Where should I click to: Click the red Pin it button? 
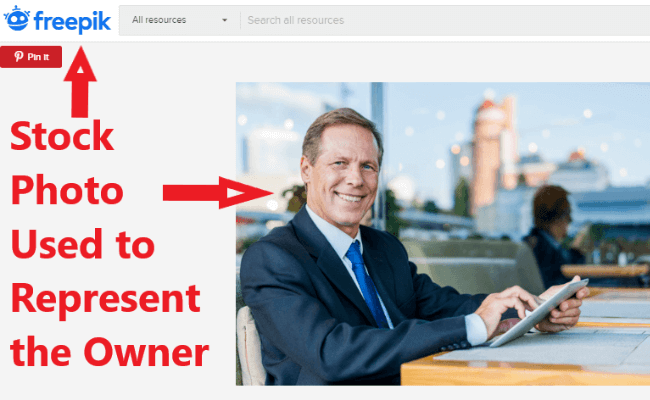[31, 57]
